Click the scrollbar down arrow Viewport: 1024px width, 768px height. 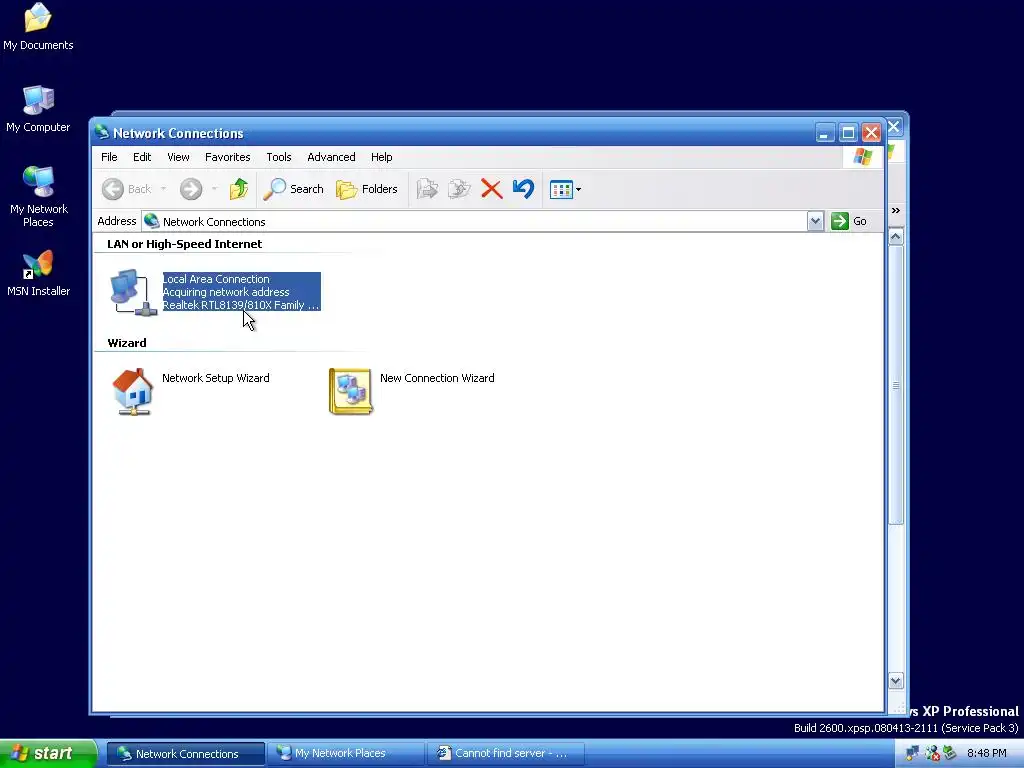point(896,680)
